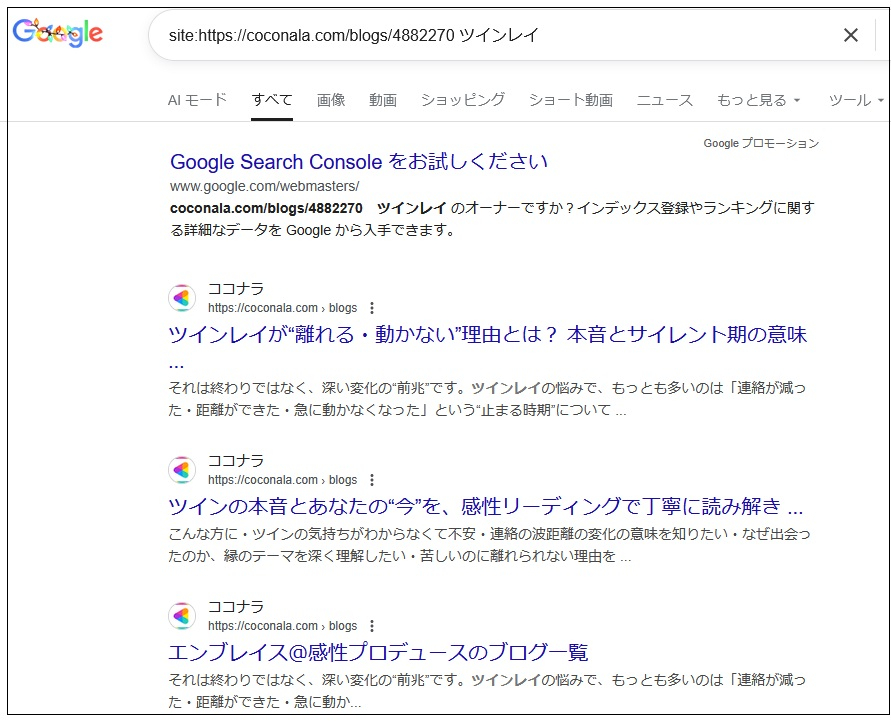
Task: Click the Google プロモーション label
Action: pos(761,143)
